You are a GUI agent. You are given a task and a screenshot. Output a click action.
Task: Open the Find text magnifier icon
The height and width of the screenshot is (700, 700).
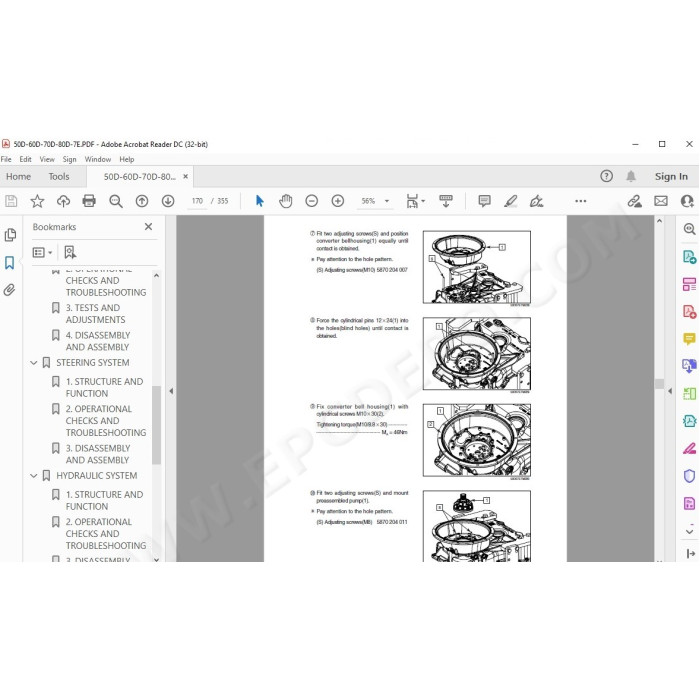click(116, 201)
